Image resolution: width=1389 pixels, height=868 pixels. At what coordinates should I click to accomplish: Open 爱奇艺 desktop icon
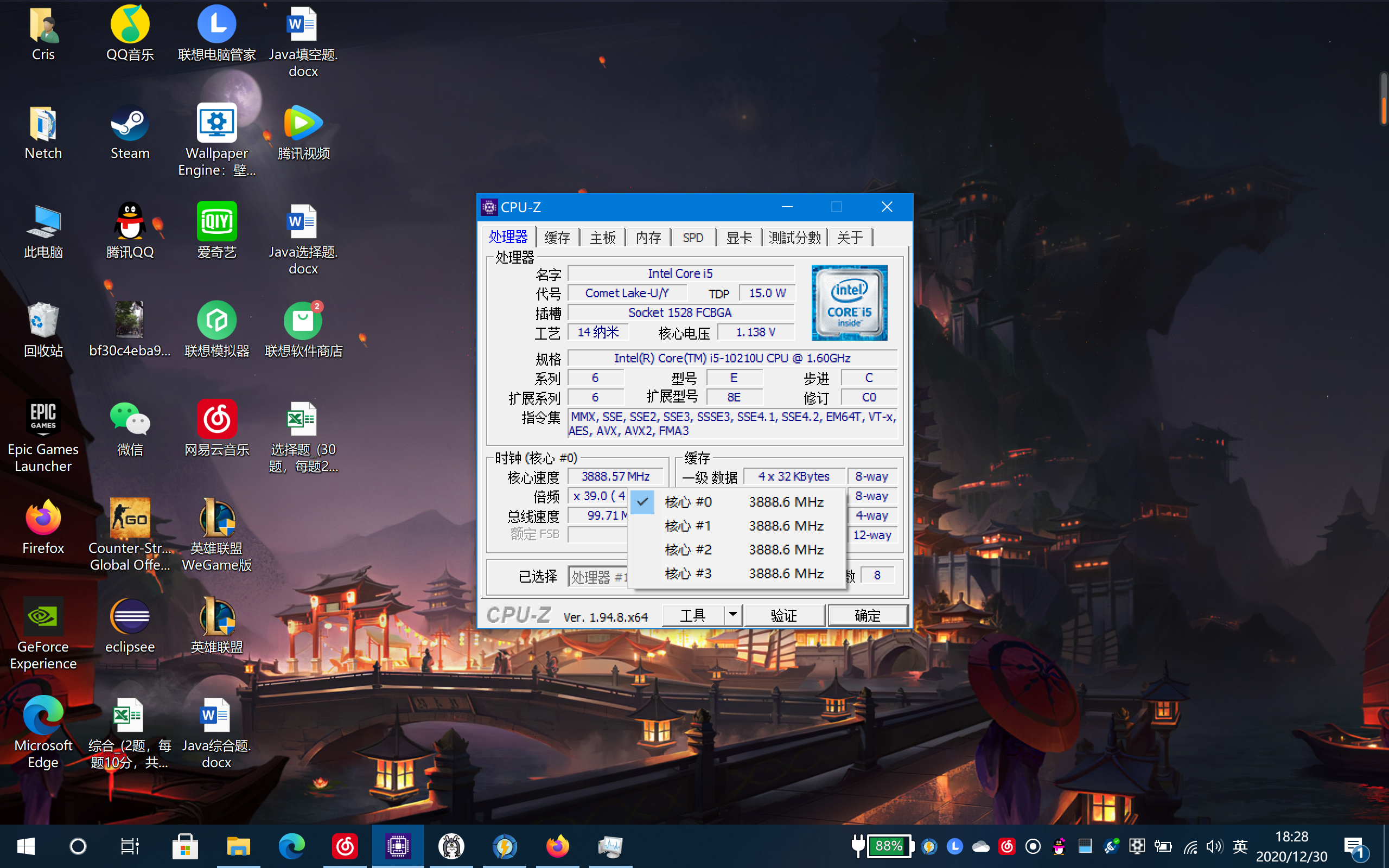click(x=216, y=222)
